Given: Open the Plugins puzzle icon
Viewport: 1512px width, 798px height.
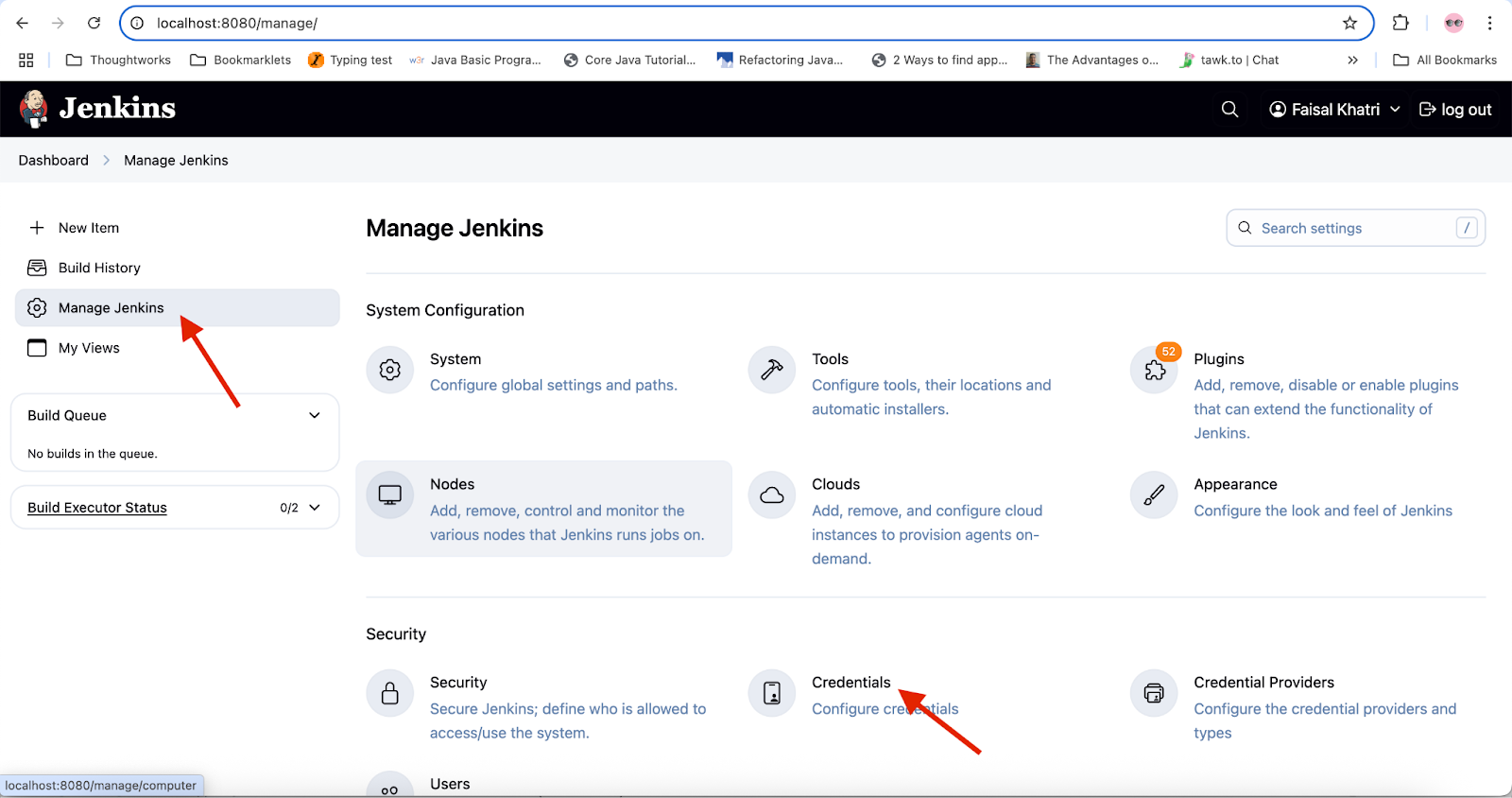Looking at the screenshot, I should (x=1154, y=372).
